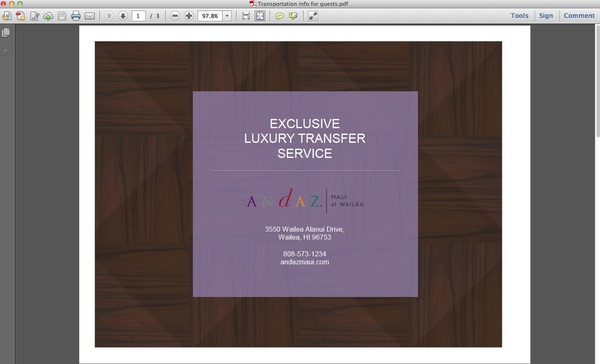Toggle read mode fullscreen arrows icon

click(x=313, y=16)
